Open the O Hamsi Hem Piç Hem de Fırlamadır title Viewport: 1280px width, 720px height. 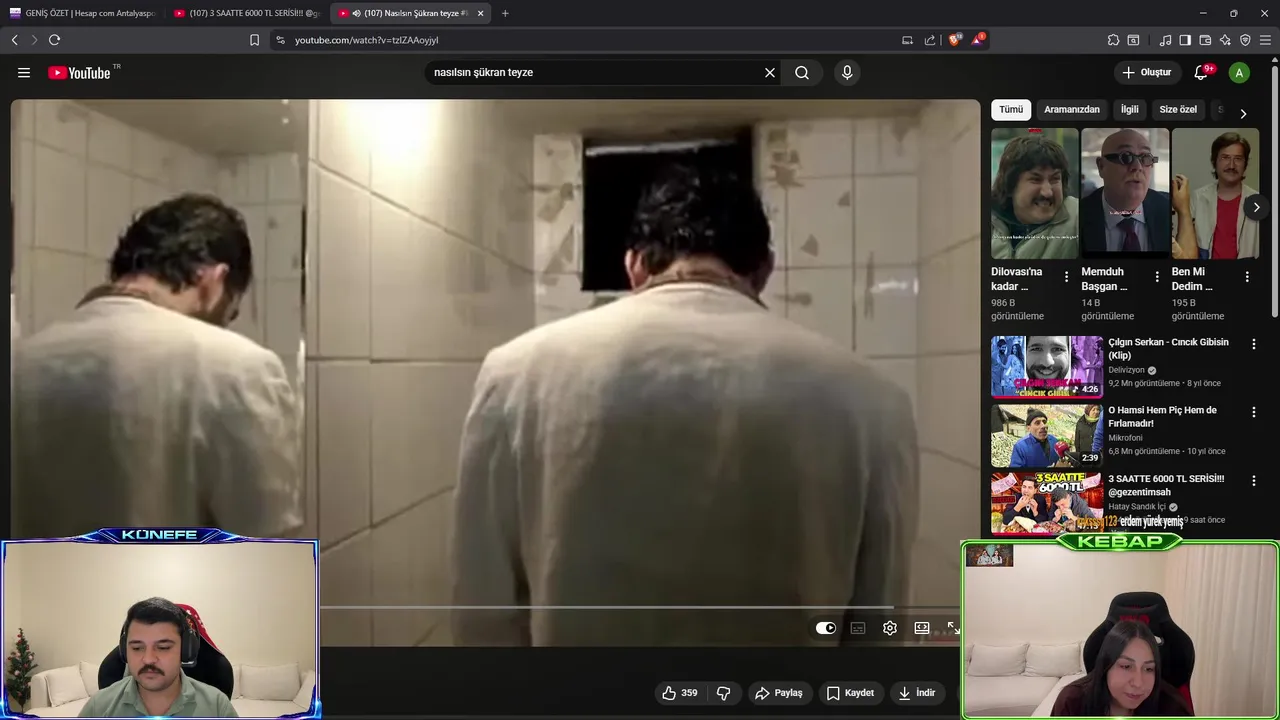tap(1162, 417)
